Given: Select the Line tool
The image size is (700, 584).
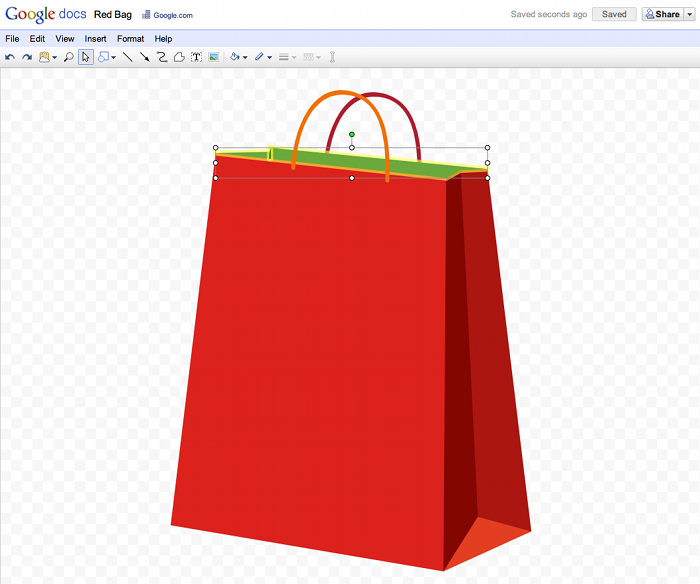Looking at the screenshot, I should point(128,57).
